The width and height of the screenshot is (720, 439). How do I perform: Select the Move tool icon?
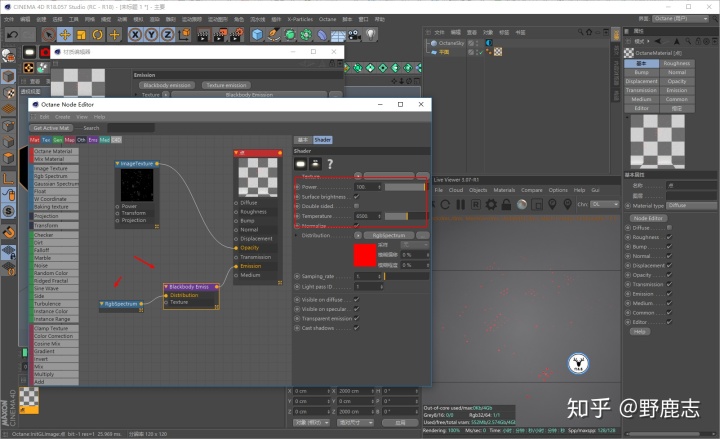tap(65, 34)
